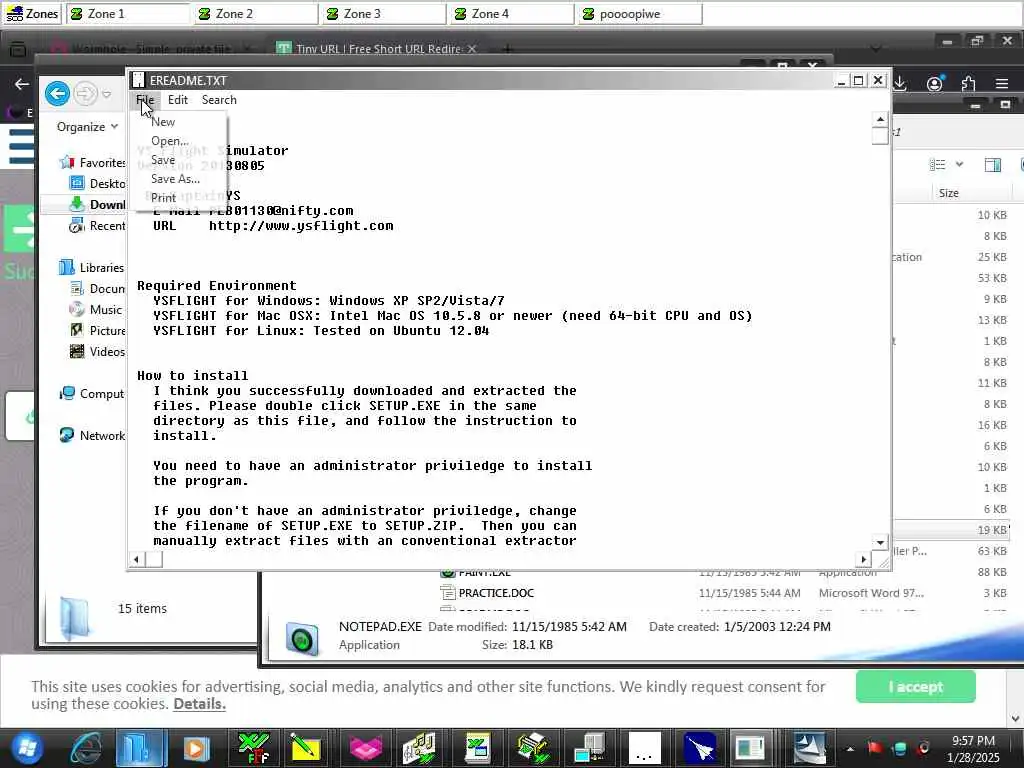The width and height of the screenshot is (1024, 768).
Task: Select Downloads in the Explorer sidebar
Action: pos(97,204)
